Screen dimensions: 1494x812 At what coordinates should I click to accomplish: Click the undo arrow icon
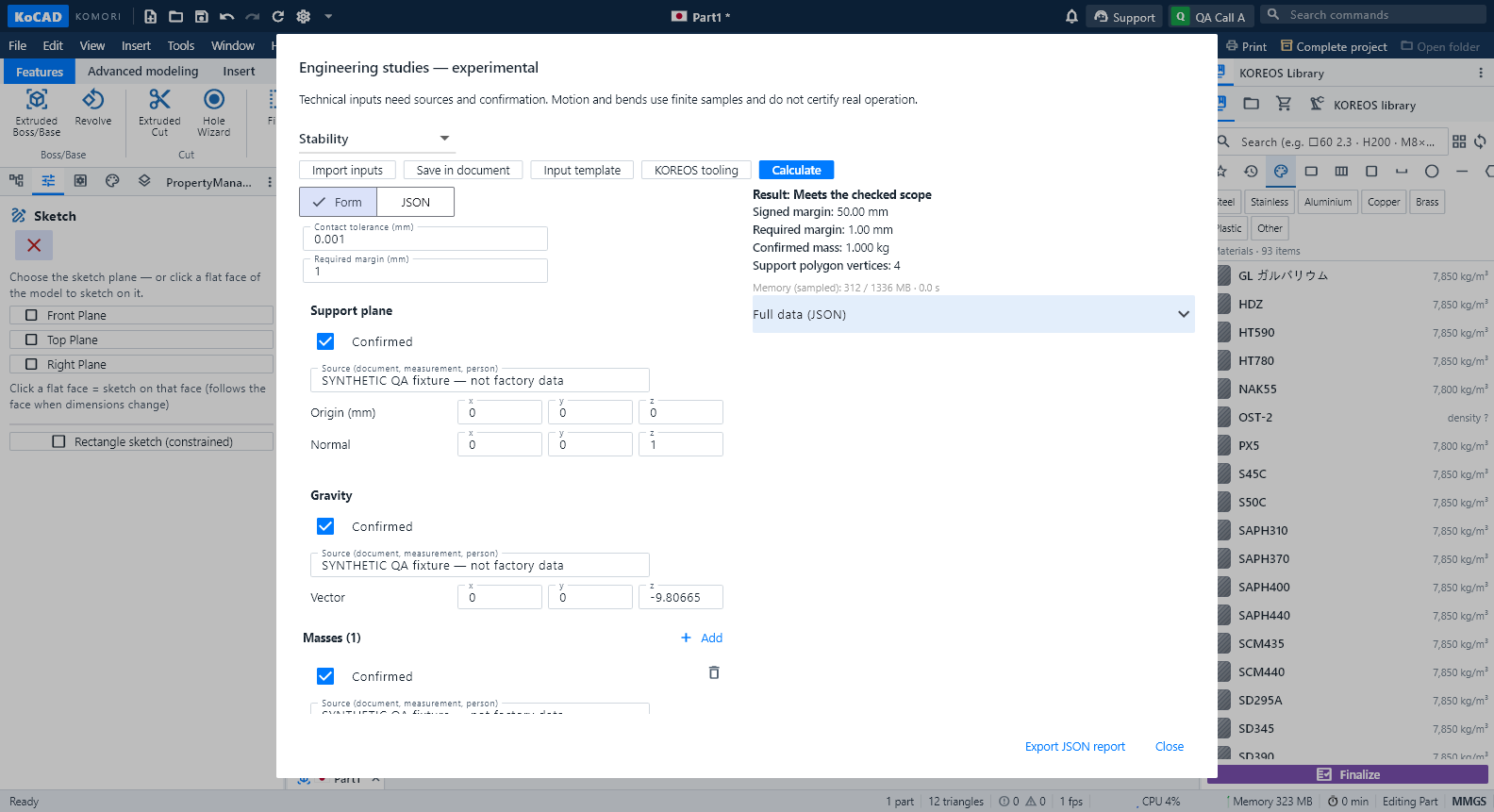pos(226,16)
